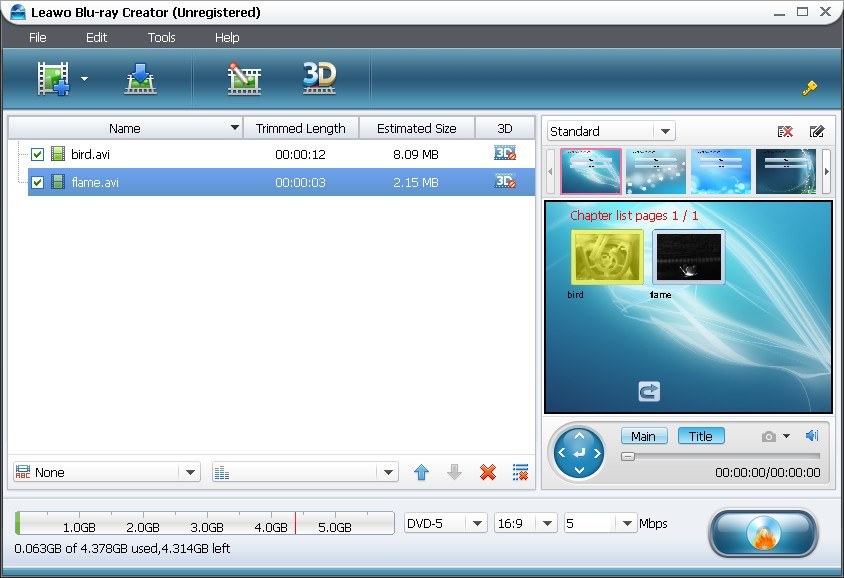
Task: Select the bird.avi file row
Action: 282,154
